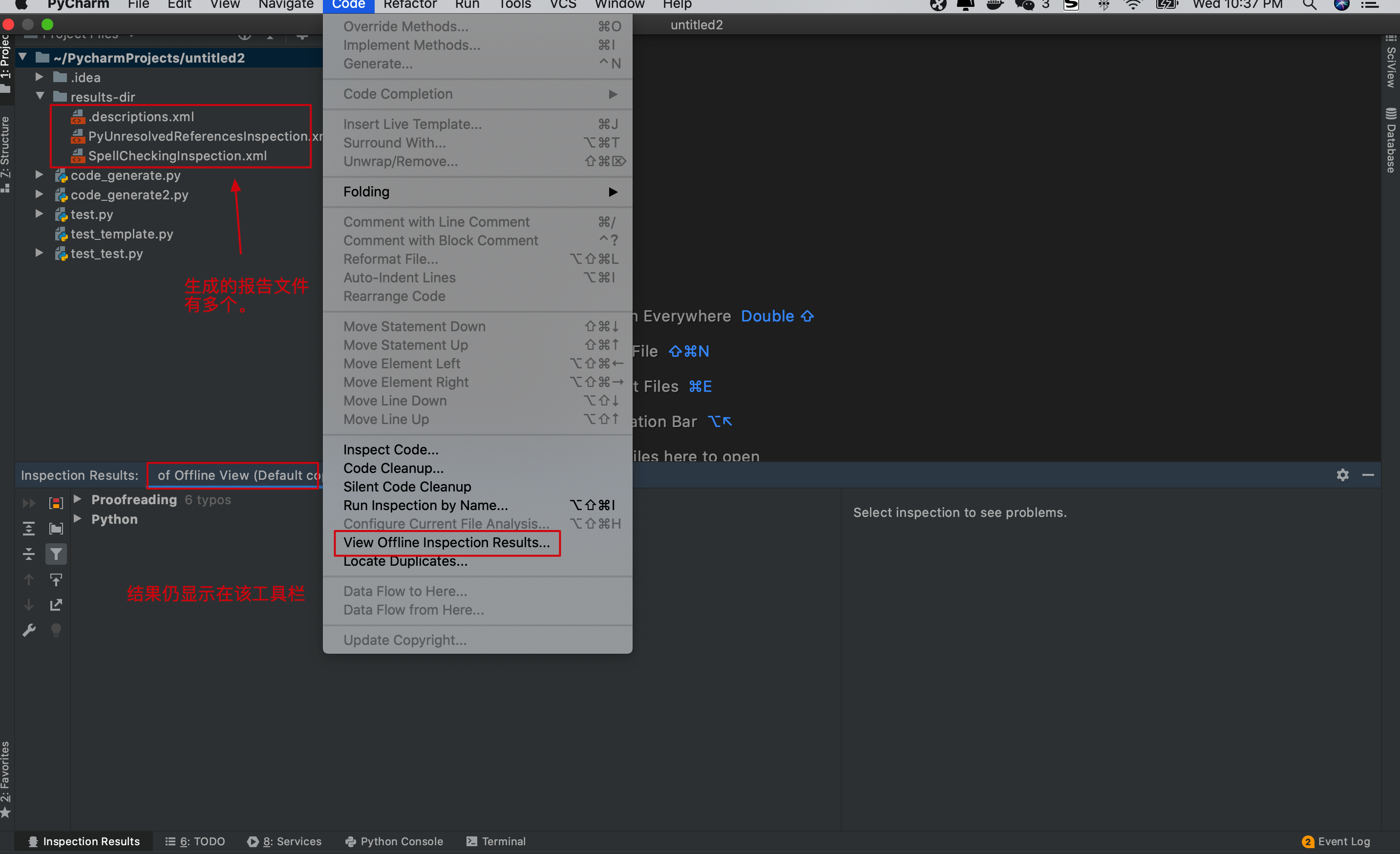Screen dimensions: 1400x854
Task: Open the Refactor menu in menu bar
Action: click(x=410, y=5)
